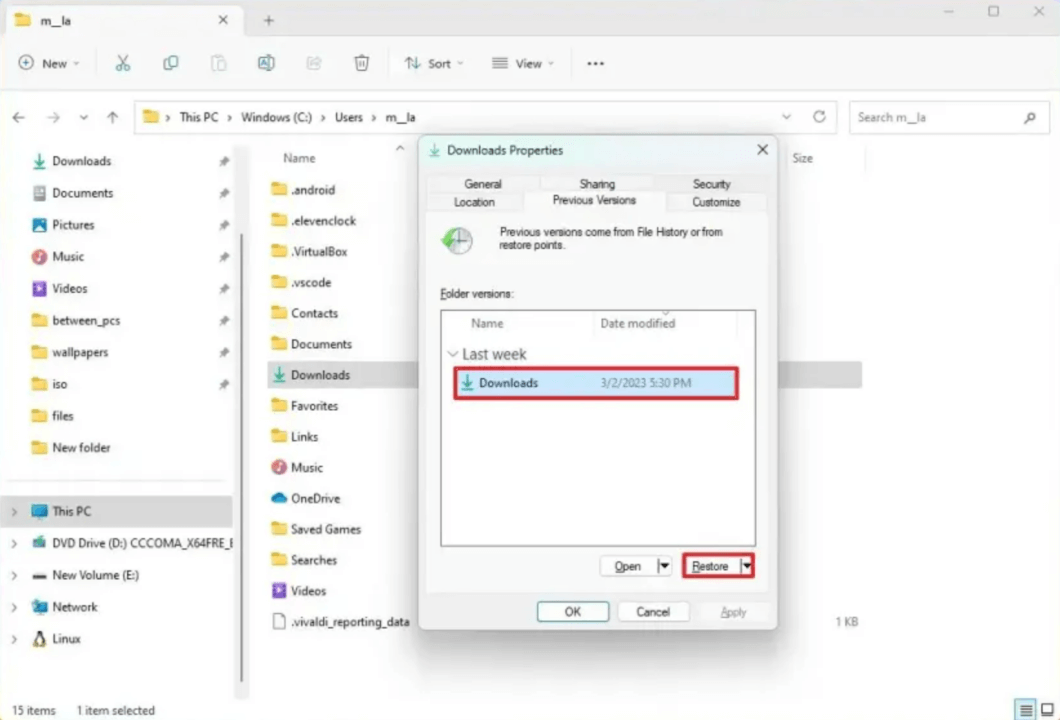
Task: Click the Paste icon in the command bar
Action: coord(218,63)
